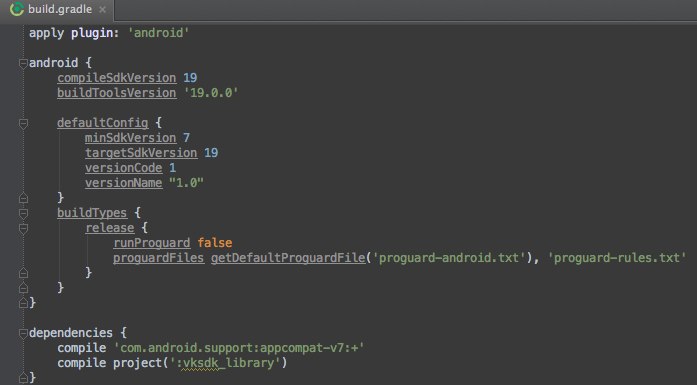Click the 'proguard-rules.txt' string

click(x=617, y=258)
